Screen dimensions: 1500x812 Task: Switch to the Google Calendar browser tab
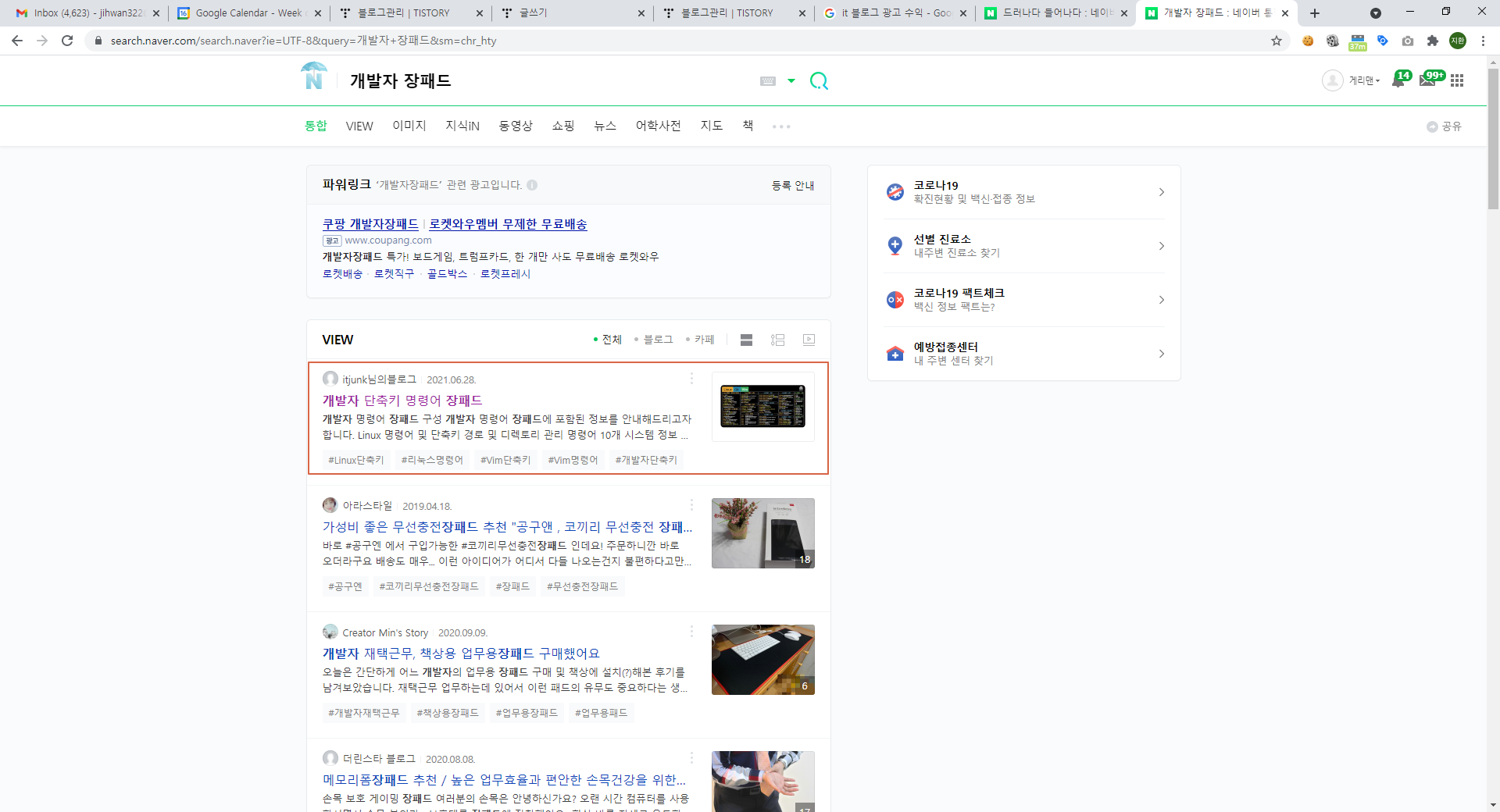click(x=248, y=13)
